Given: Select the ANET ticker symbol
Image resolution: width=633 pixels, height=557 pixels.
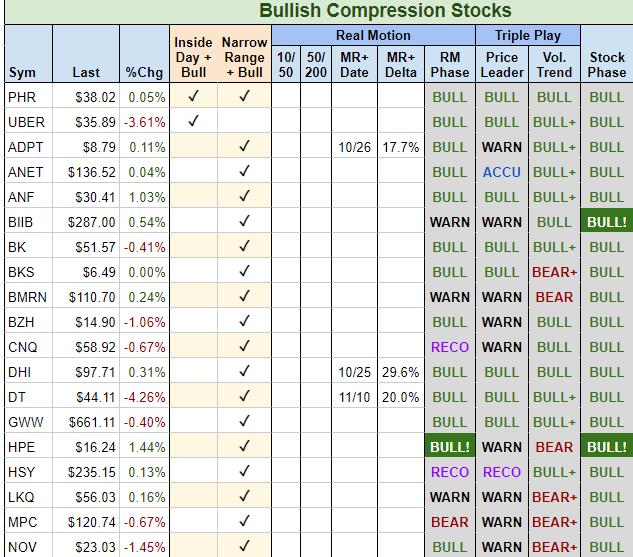Looking at the screenshot, I should click(x=25, y=172).
